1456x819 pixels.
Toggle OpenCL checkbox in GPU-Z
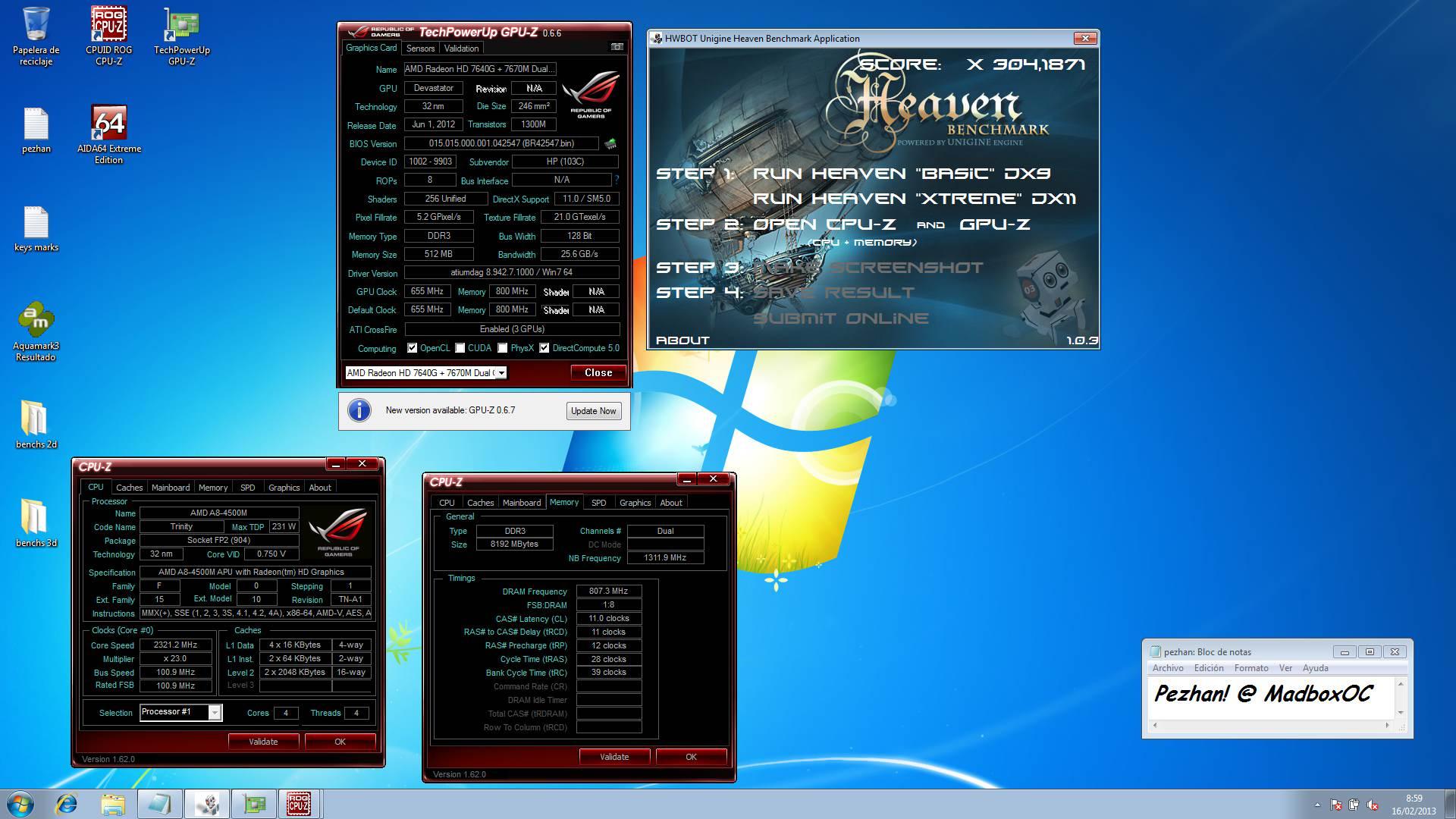tap(412, 348)
